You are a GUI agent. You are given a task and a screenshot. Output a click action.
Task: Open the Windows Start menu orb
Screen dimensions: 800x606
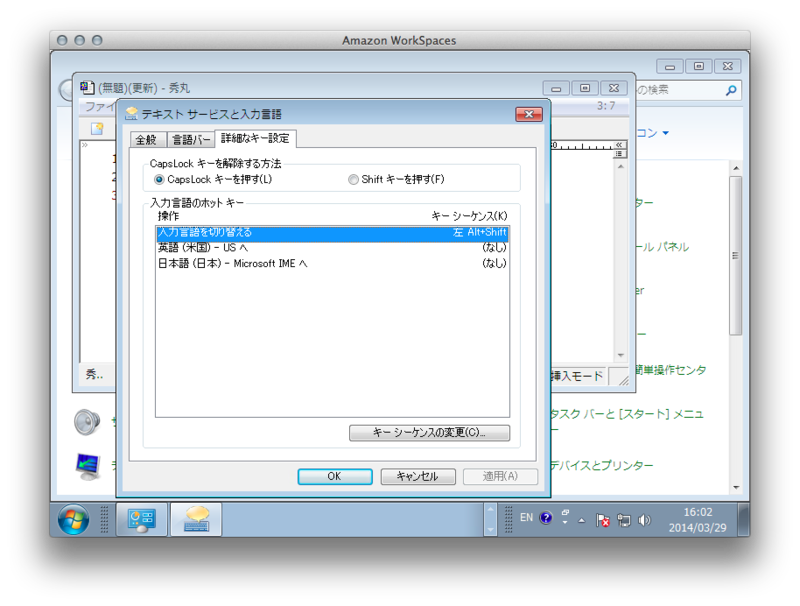click(73, 520)
